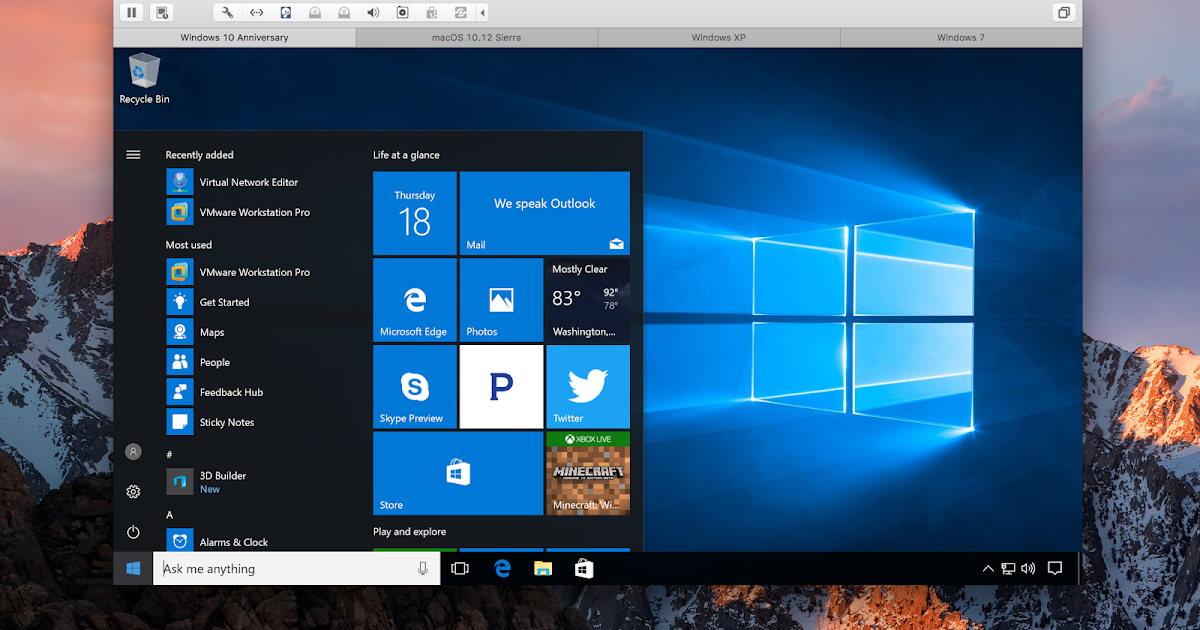This screenshot has width=1200, height=630.
Task: Show hidden tray icons chevron
Action: coord(988,568)
